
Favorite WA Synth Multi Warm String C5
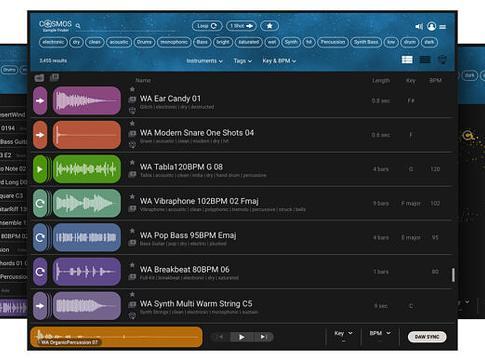coord(132,294)
